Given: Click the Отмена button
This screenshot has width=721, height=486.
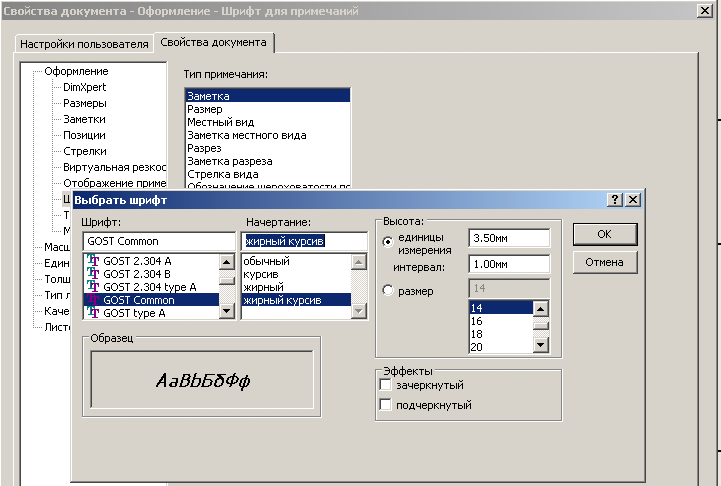Looking at the screenshot, I should 605,262.
